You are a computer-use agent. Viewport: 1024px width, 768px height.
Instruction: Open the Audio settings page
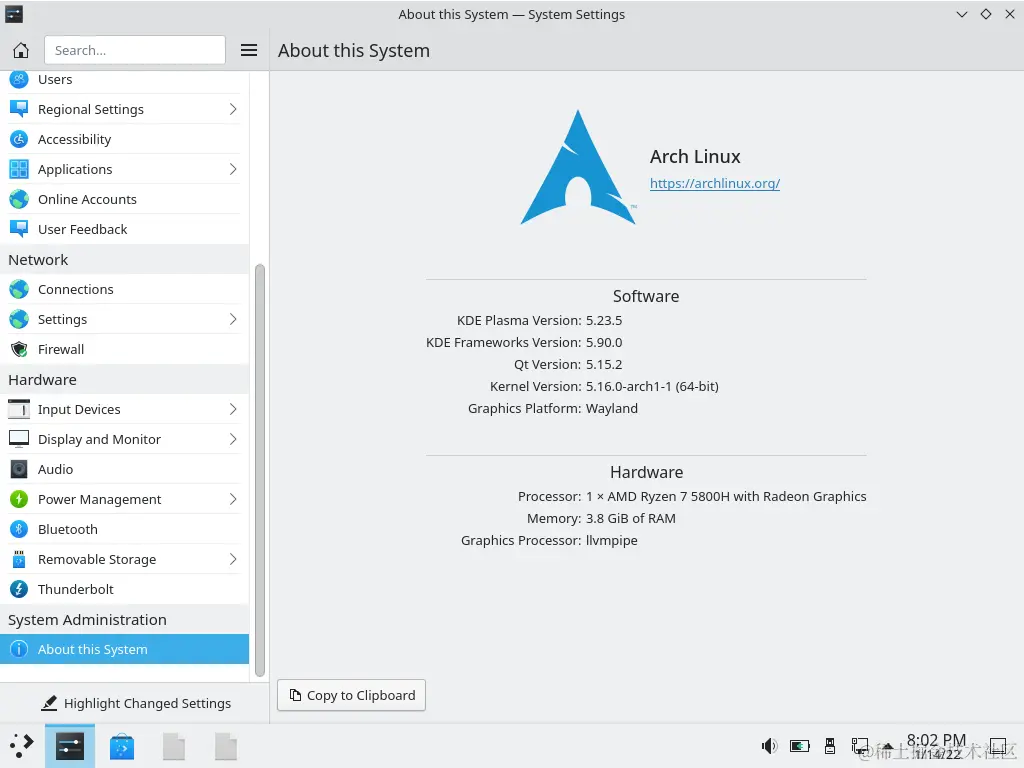click(55, 469)
